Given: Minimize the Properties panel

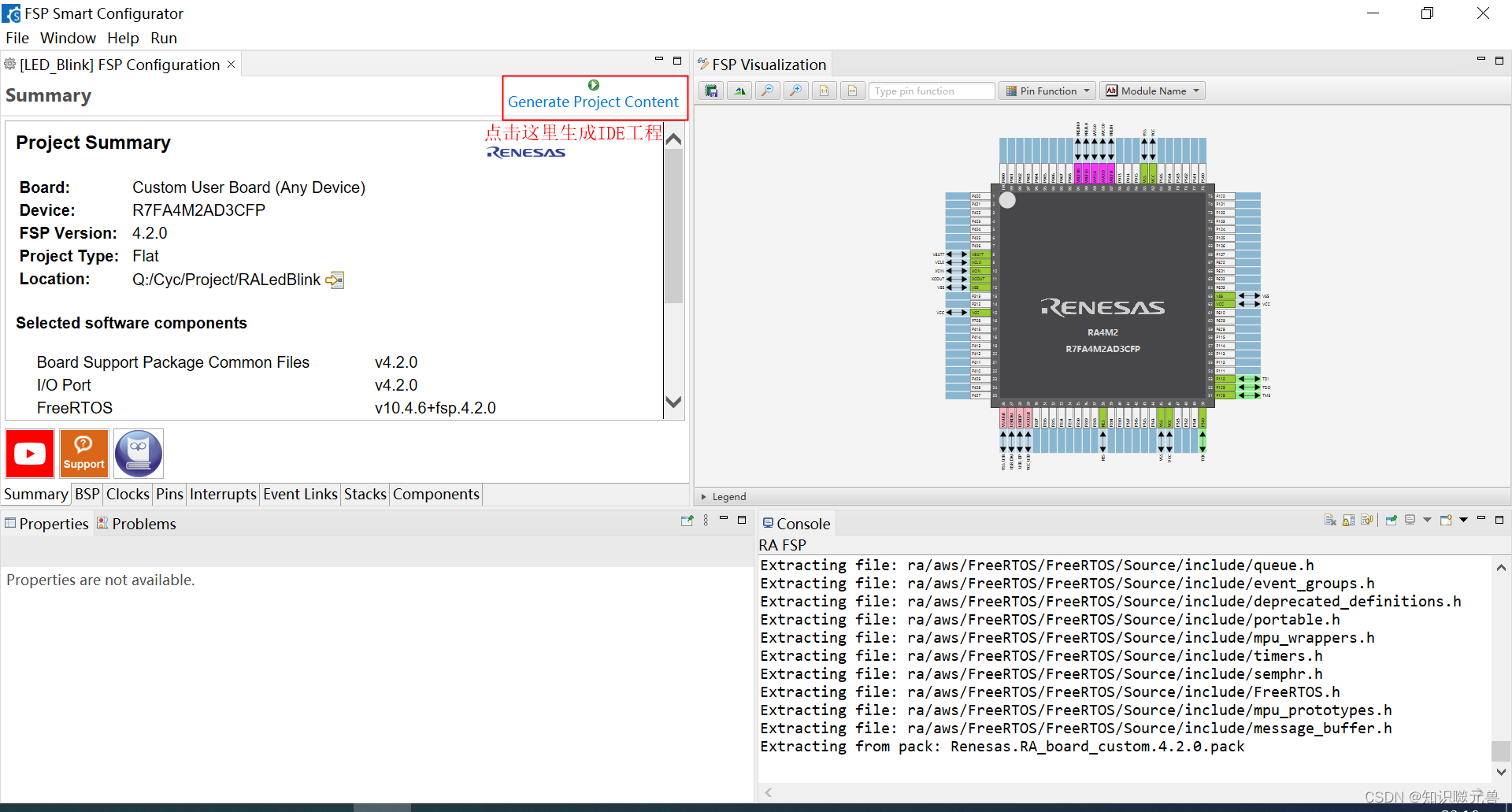Looking at the screenshot, I should click(724, 518).
